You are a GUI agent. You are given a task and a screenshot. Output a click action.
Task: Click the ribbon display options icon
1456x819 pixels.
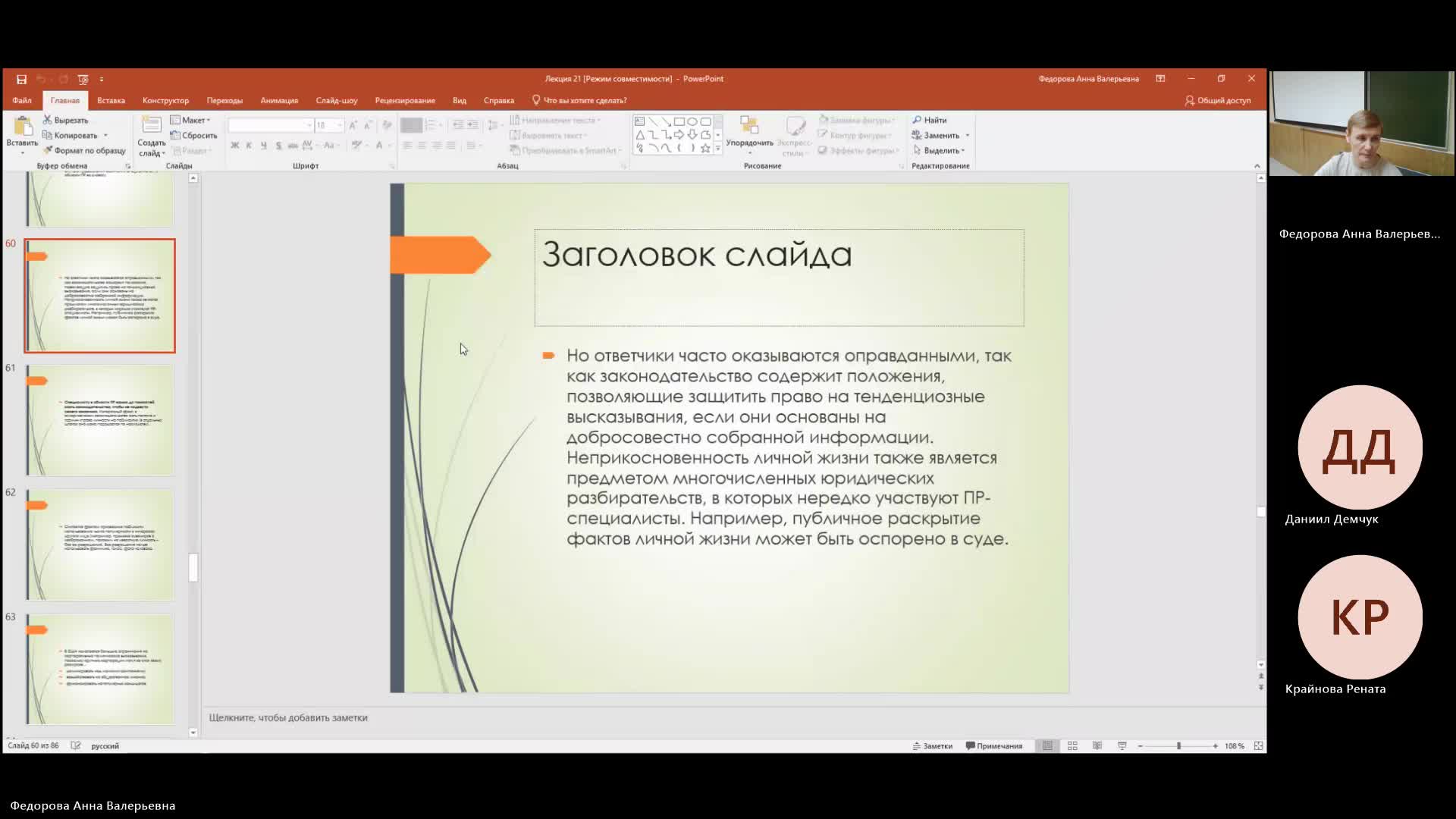click(1160, 79)
